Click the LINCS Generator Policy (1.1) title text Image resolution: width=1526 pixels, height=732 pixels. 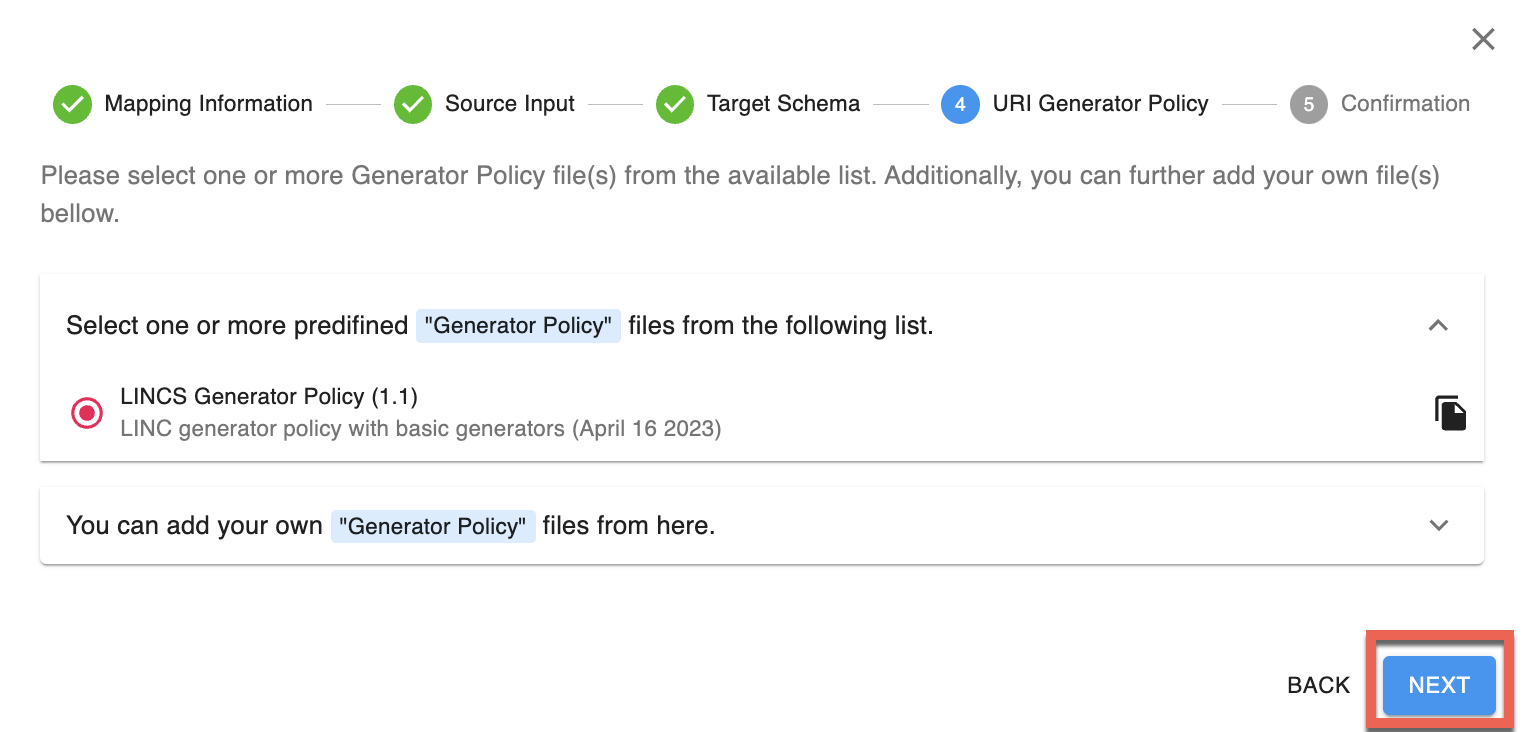(x=268, y=397)
